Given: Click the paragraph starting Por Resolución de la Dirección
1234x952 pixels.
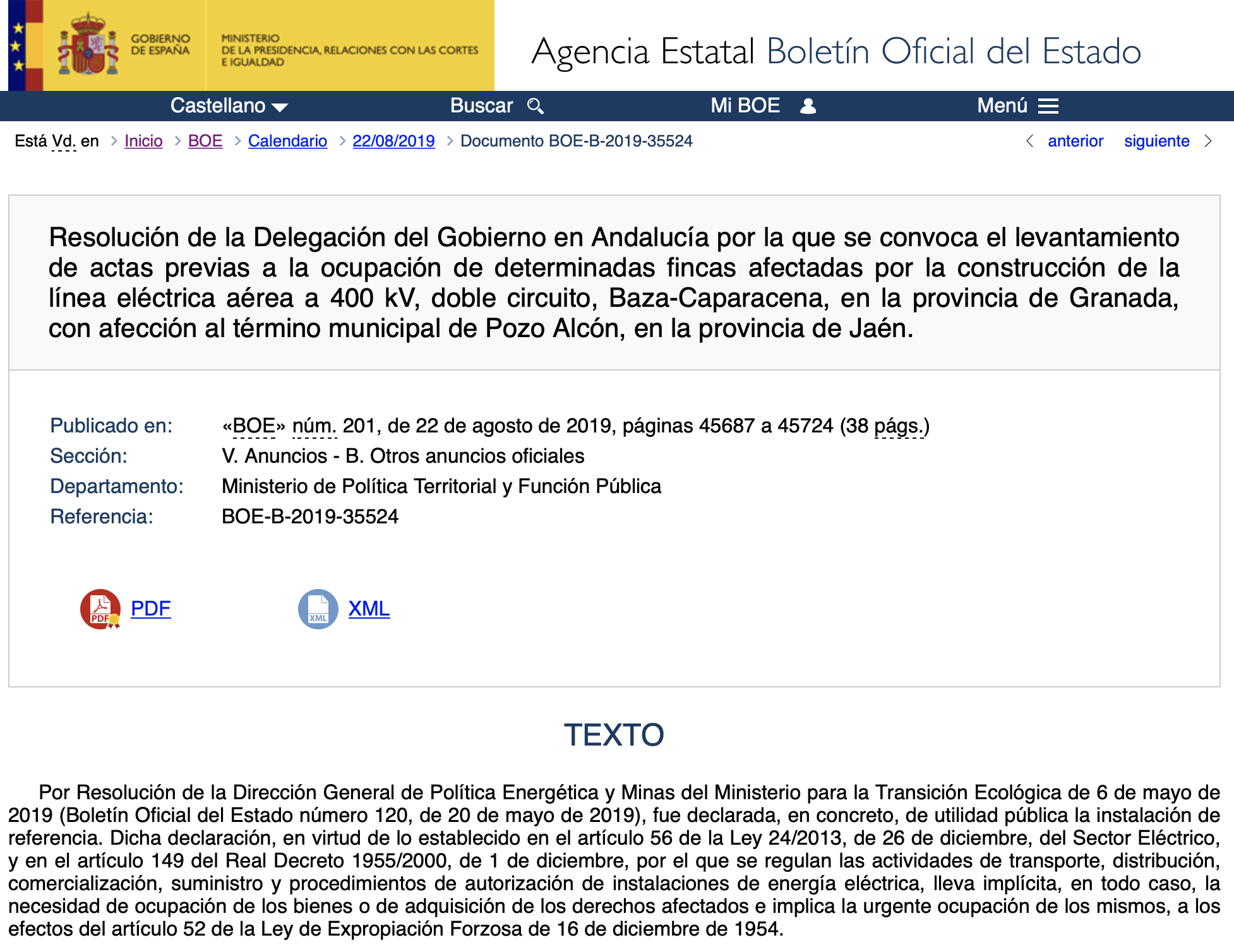Looking at the screenshot, I should (614, 861).
